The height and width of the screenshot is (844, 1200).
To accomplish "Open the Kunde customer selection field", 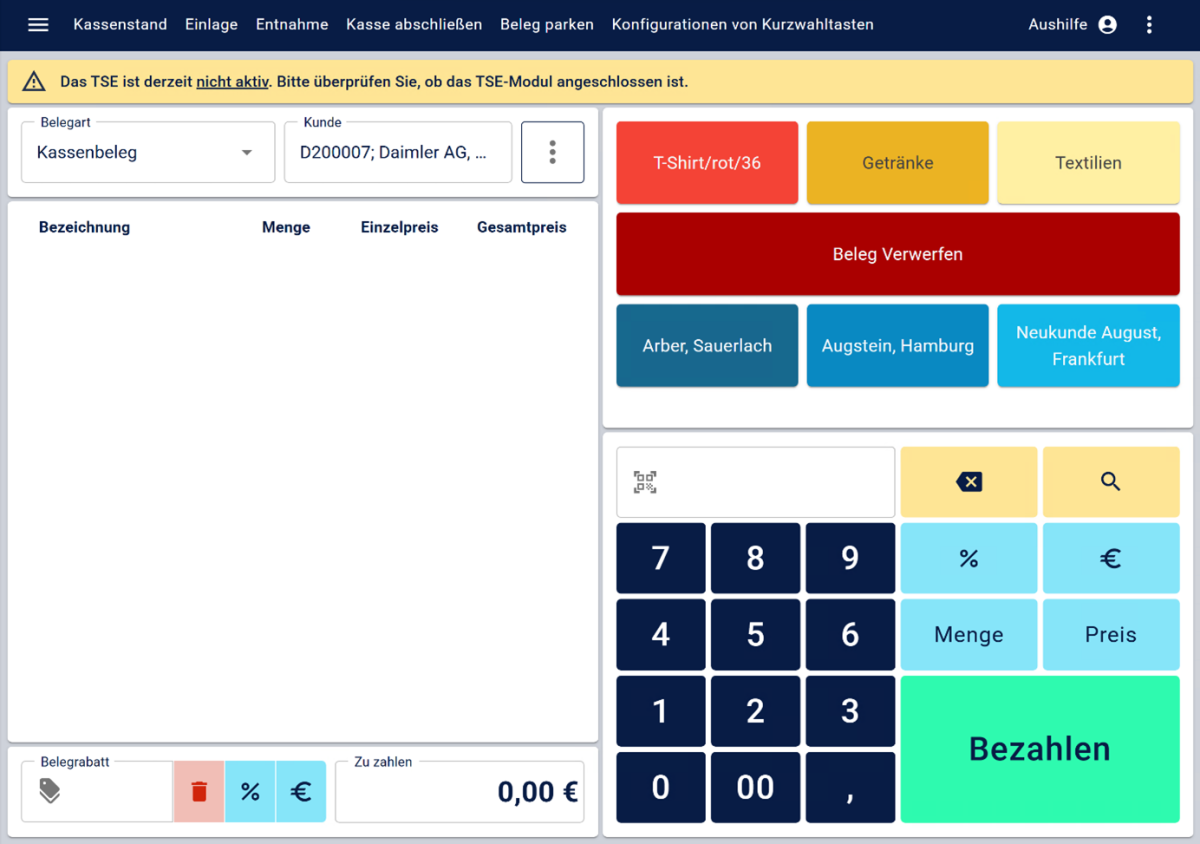I will tap(397, 153).
